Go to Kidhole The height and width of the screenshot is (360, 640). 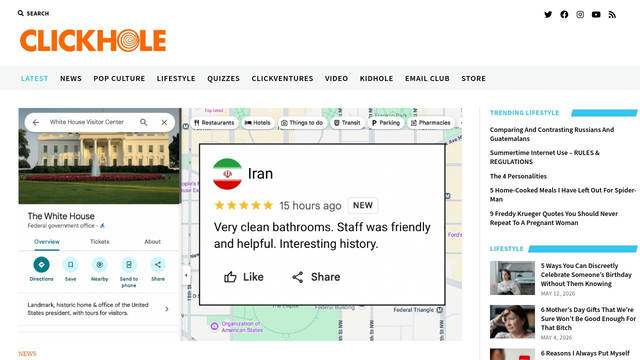[x=376, y=78]
